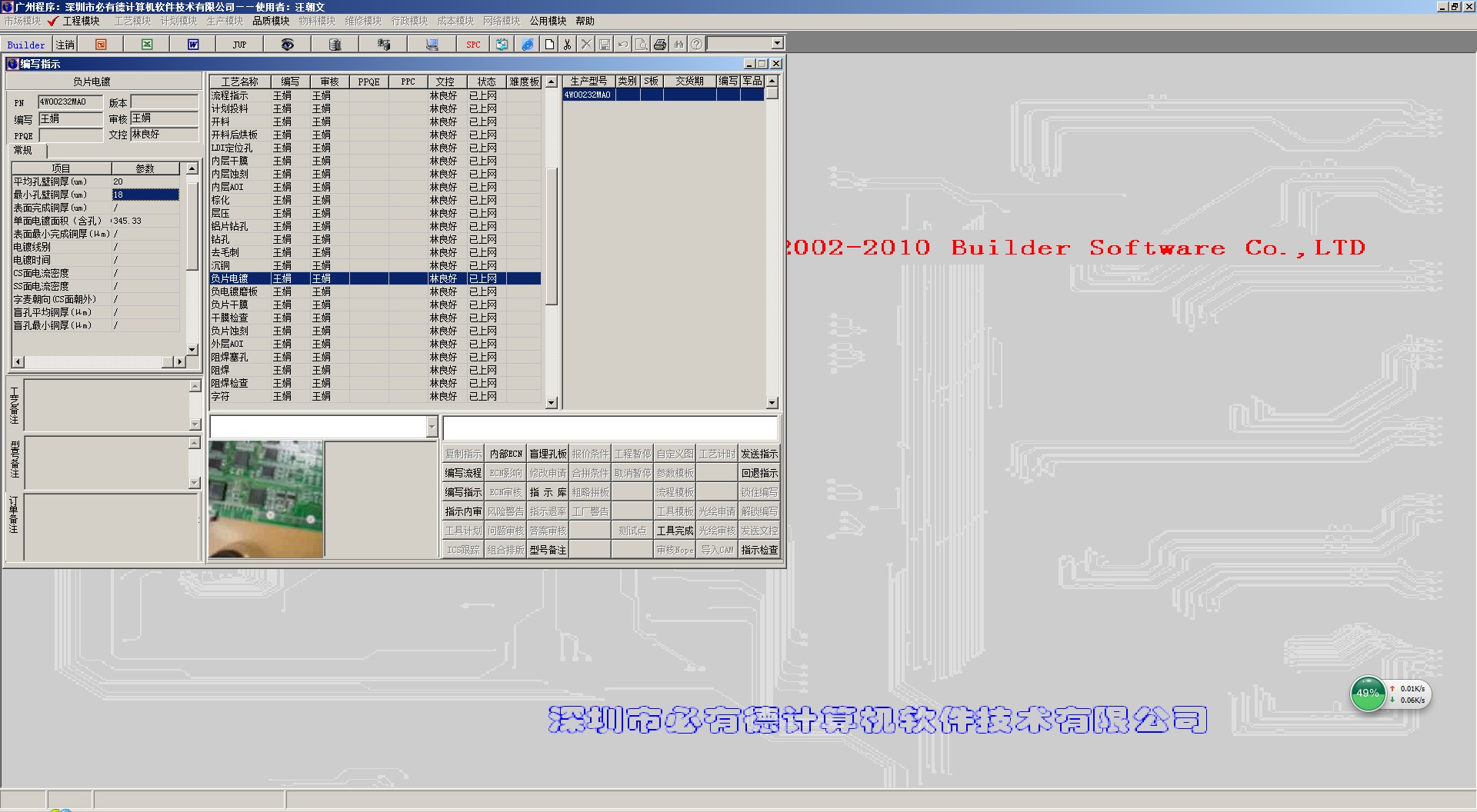The width and height of the screenshot is (1477, 812).
Task: Click the Excel export toolbar icon
Action: point(147,45)
